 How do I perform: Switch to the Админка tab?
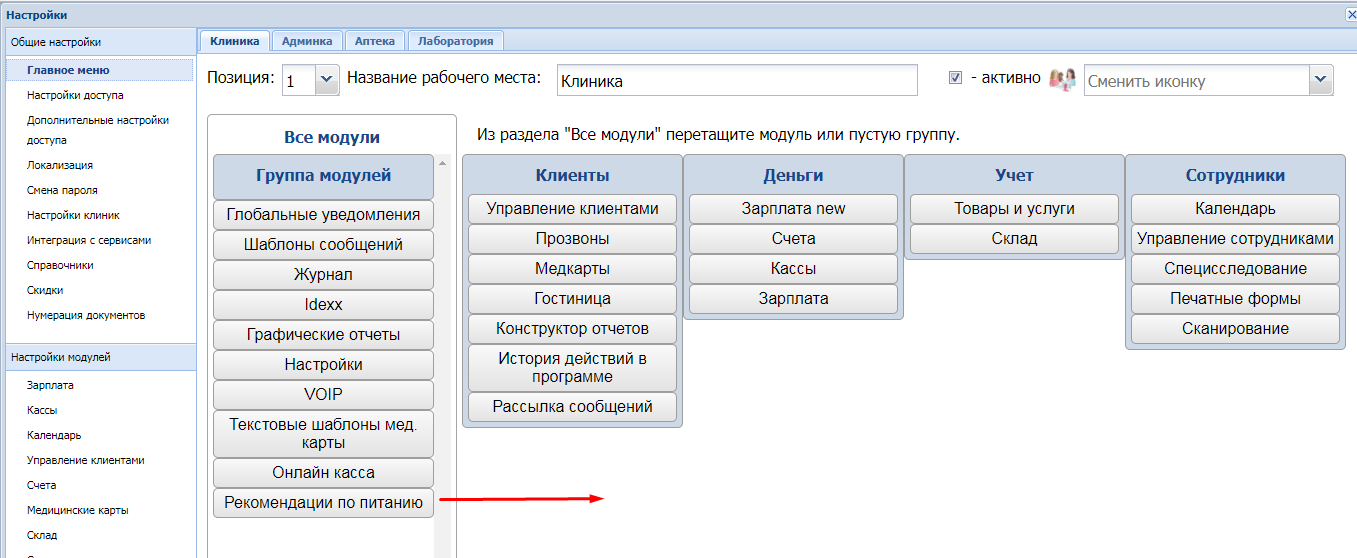pos(307,41)
